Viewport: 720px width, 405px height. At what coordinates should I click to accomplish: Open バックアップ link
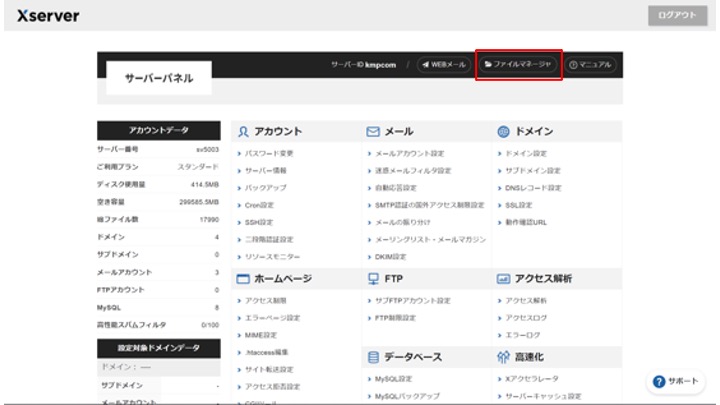(265, 188)
